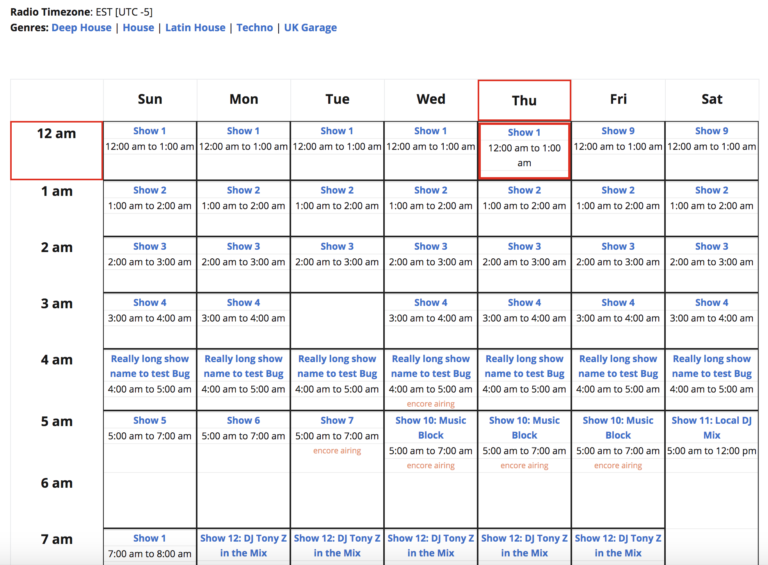Open highlighted Show 1 on Thursday
The image size is (768, 565).
[524, 132]
